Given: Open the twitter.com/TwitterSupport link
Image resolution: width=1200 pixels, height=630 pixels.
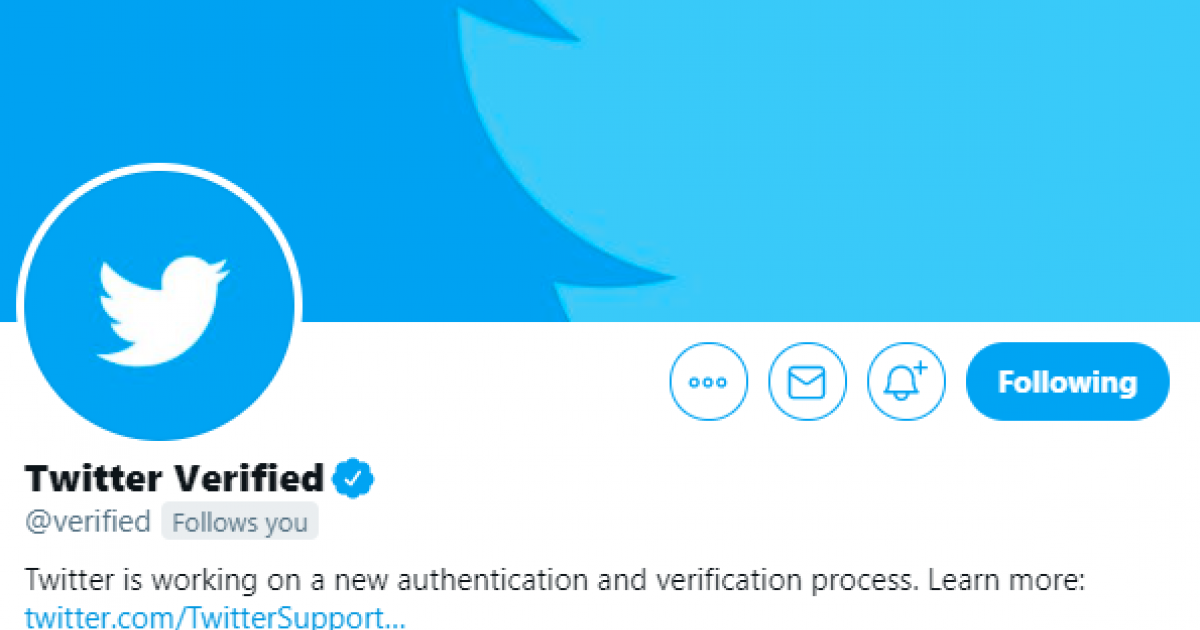Looking at the screenshot, I should pyautogui.click(x=200, y=616).
